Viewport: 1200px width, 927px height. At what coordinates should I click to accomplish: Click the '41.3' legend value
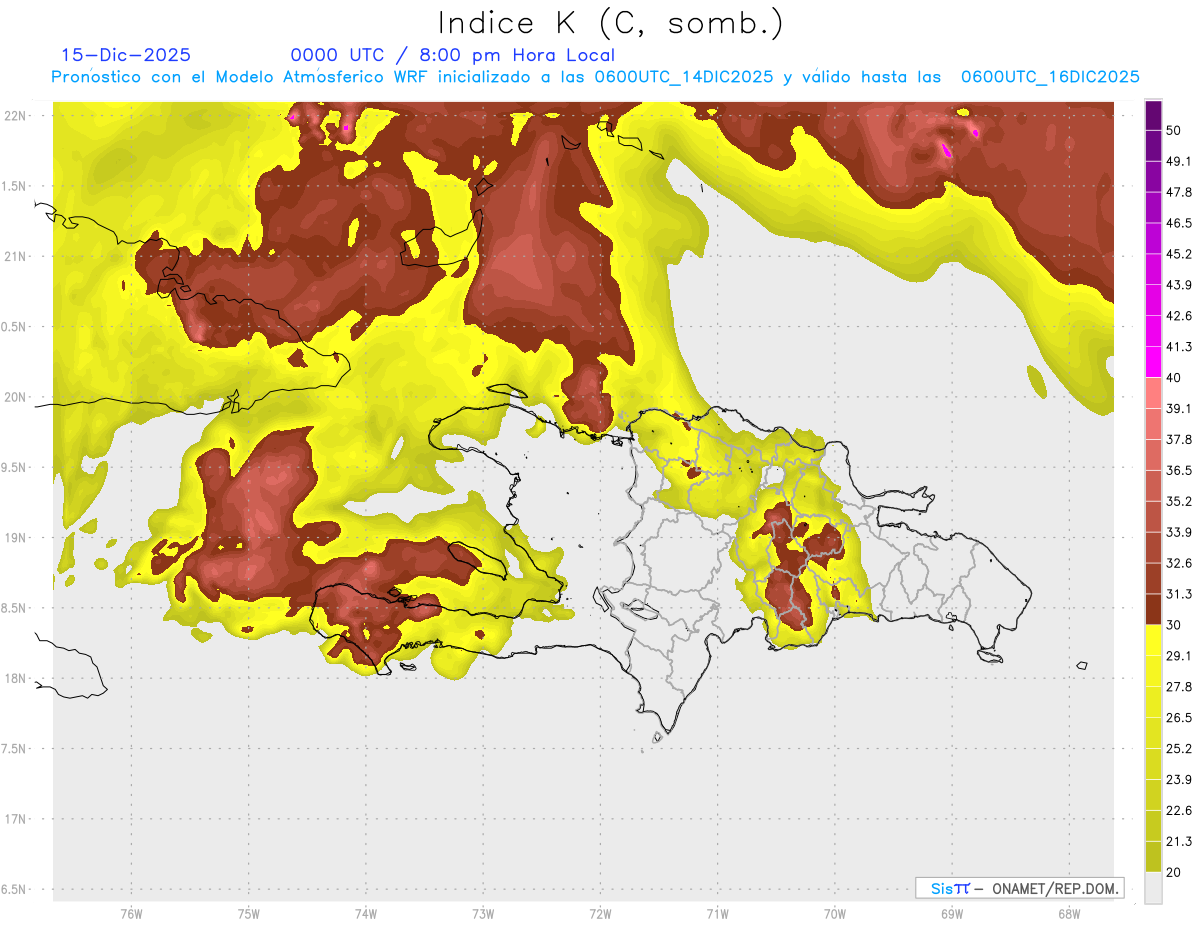[x=1179, y=347]
